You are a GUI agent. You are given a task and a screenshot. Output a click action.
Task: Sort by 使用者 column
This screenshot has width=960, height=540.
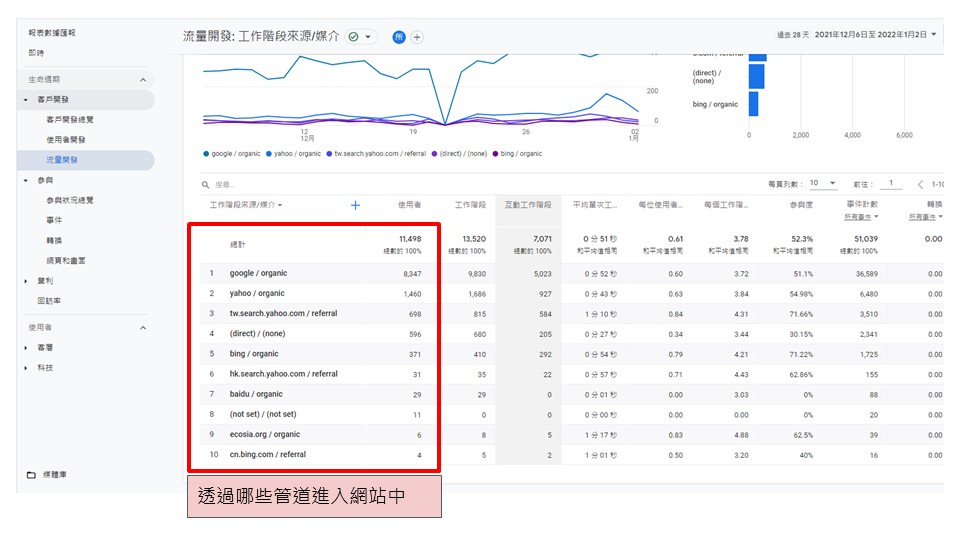click(x=409, y=205)
